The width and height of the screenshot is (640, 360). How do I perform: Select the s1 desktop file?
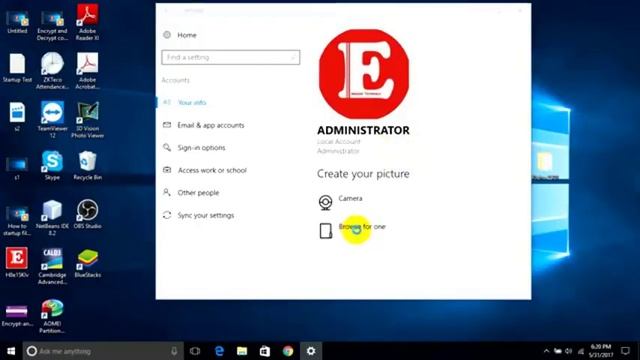(x=17, y=167)
